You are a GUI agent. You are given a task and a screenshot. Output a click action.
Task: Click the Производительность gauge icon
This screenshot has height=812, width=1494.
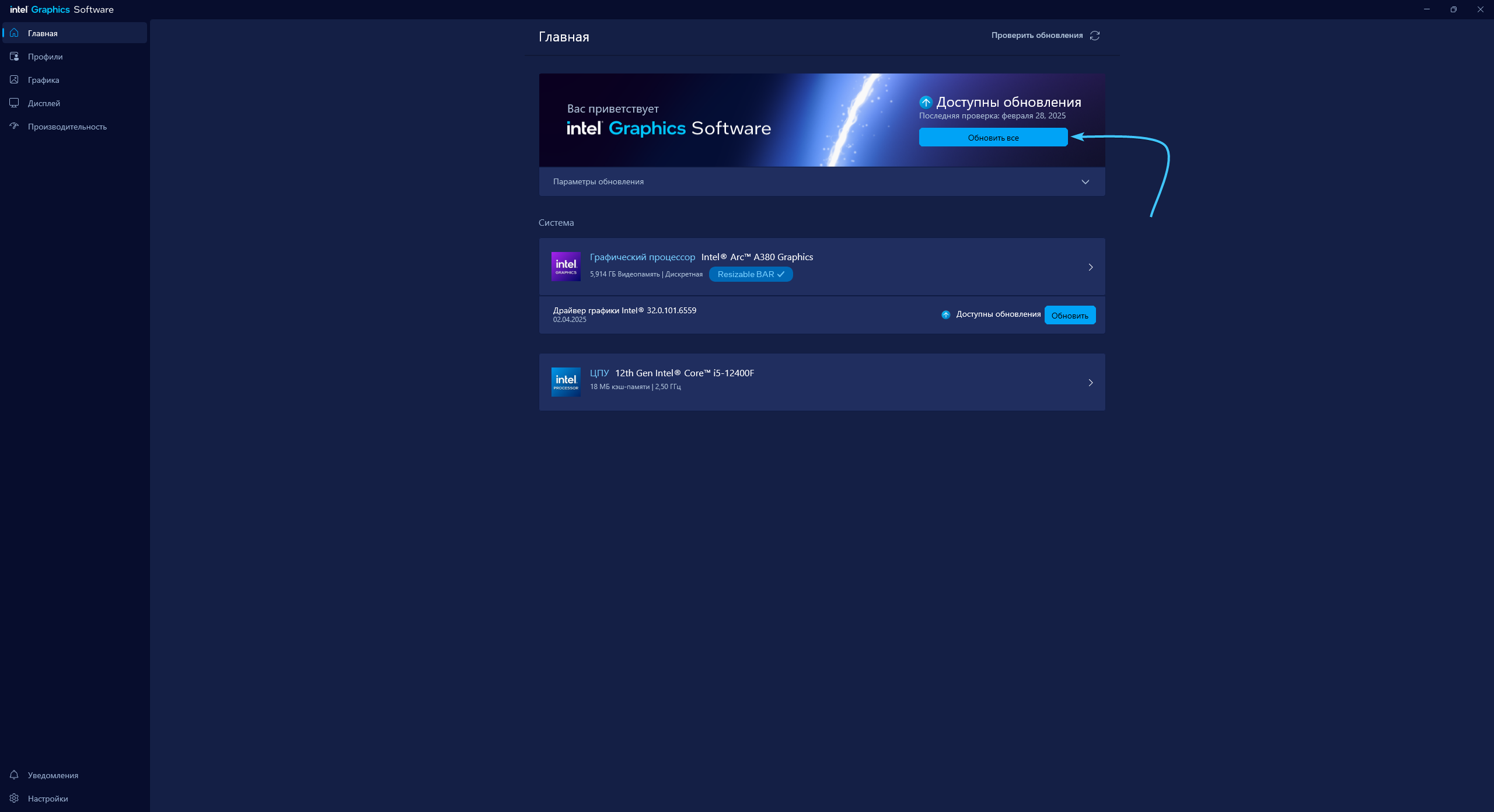tap(15, 126)
